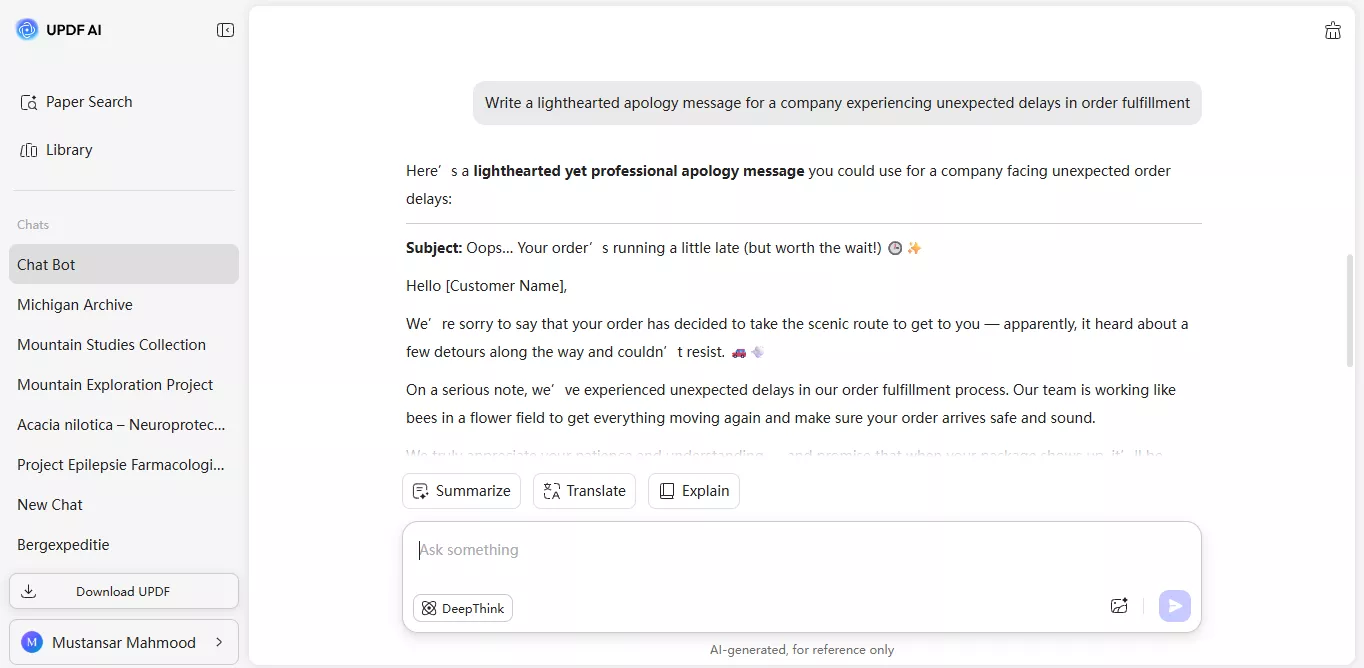Enable DeepThink mode
Image resolution: width=1364 pixels, height=668 pixels.
462,608
